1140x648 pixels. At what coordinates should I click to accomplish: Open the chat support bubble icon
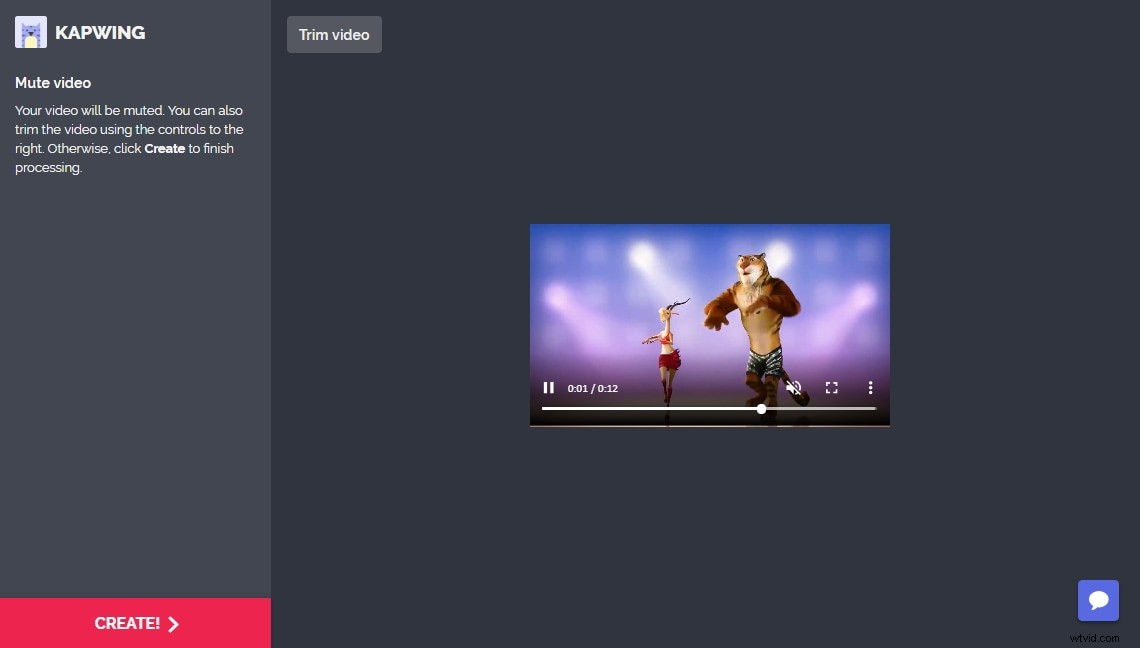(1098, 600)
